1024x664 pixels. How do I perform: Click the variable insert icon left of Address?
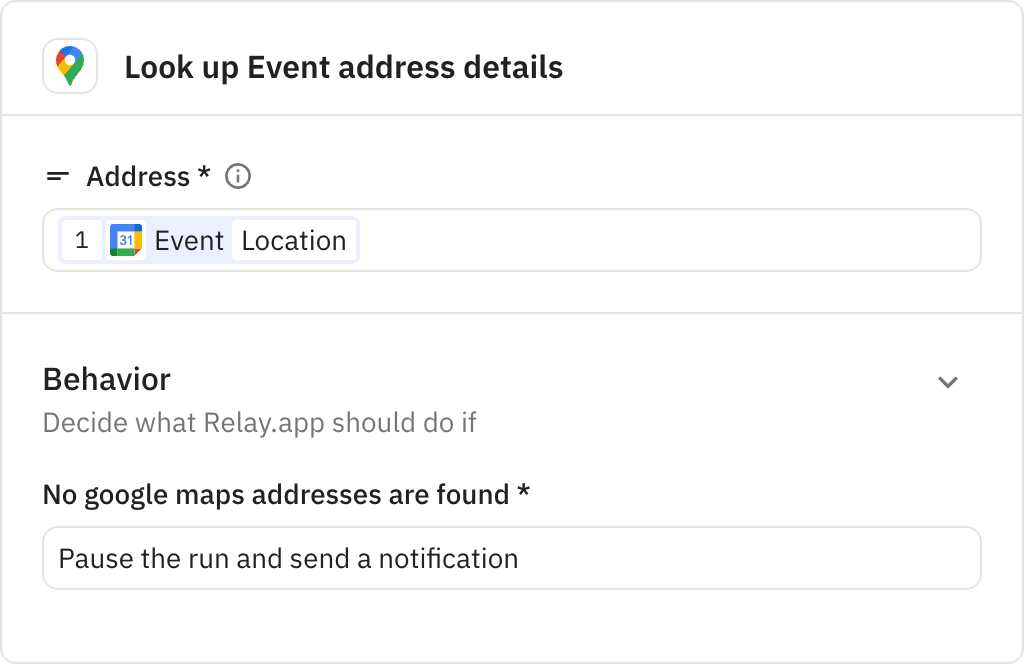57,176
